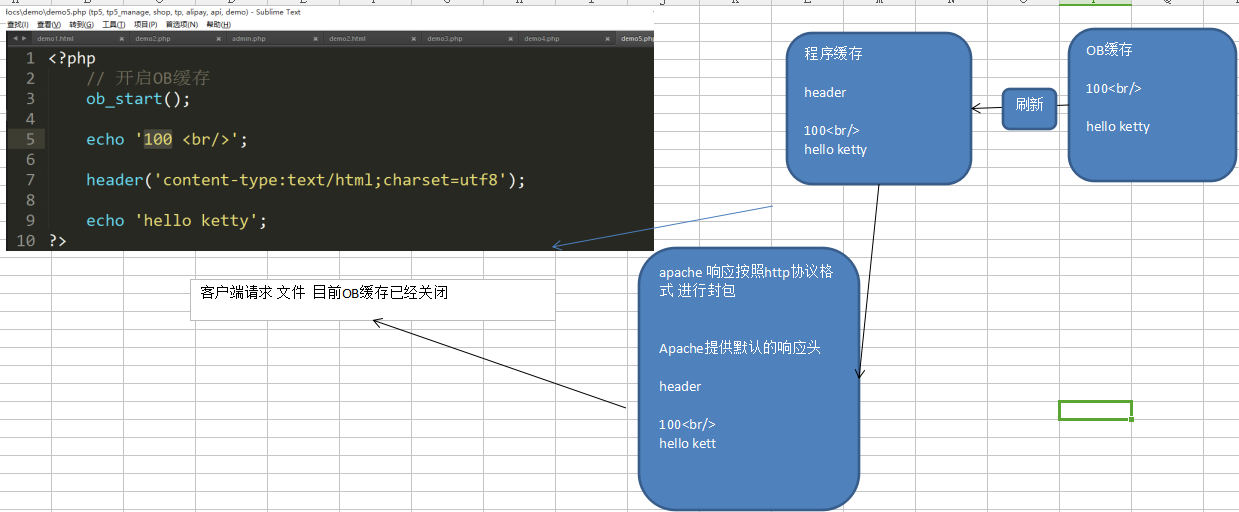
Task: Open the 帮助(H) menu
Action: pyautogui.click(x=217, y=24)
